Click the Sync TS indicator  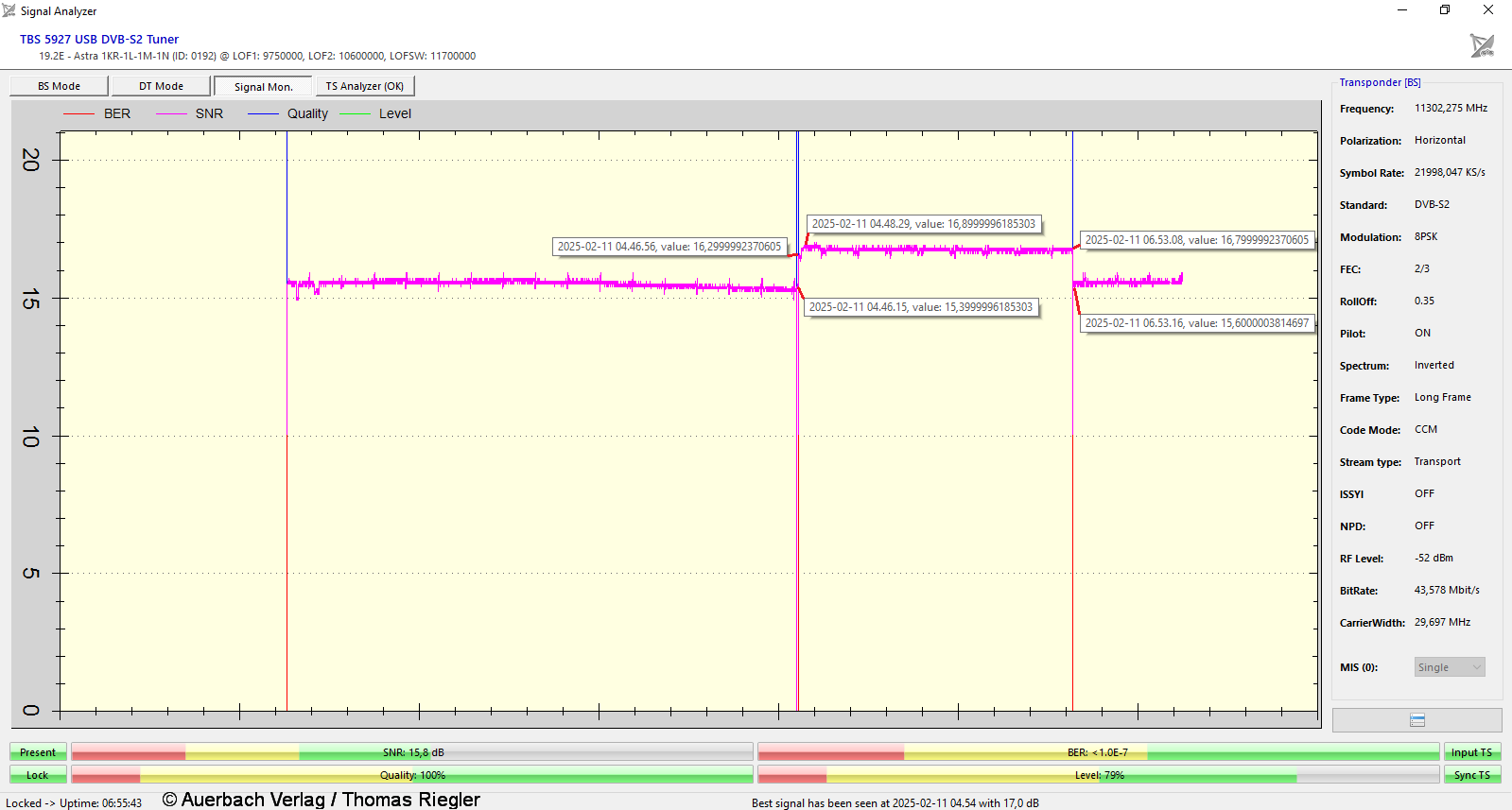pos(1471,775)
